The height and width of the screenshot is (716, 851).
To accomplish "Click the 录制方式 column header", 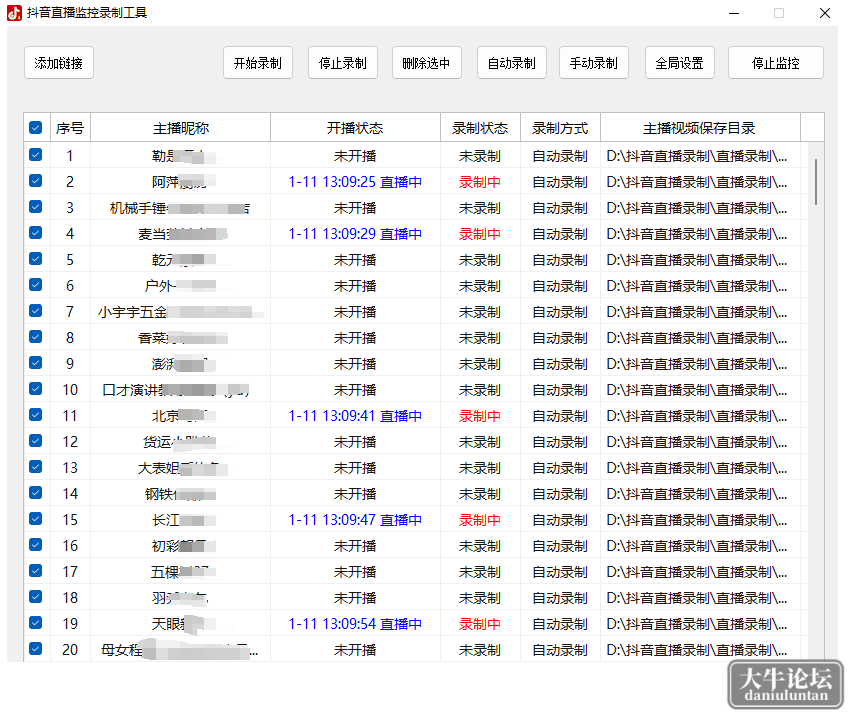I will pos(560,128).
